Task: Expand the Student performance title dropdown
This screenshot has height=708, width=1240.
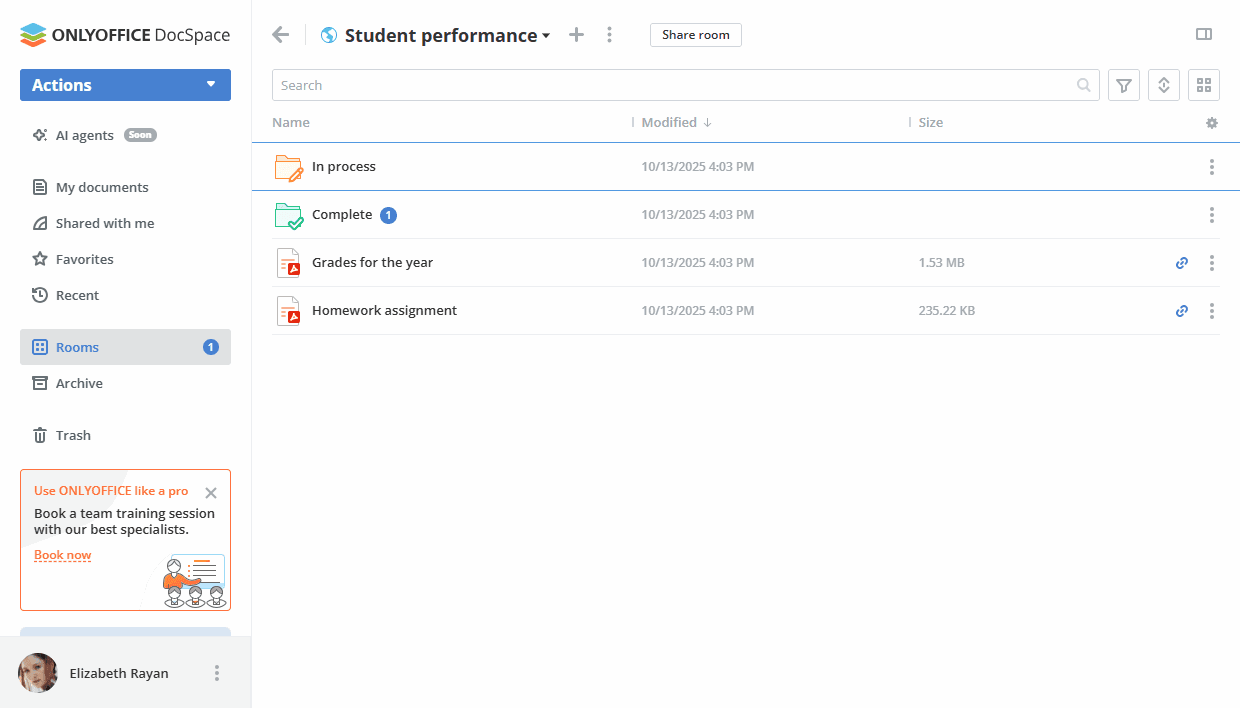Action: click(x=546, y=36)
